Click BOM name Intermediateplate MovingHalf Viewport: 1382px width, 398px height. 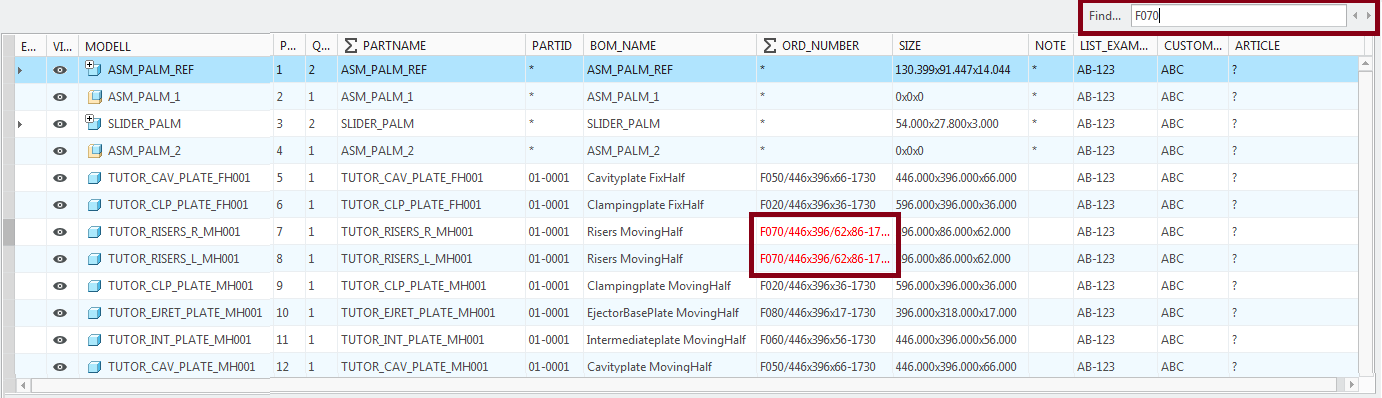(666, 340)
